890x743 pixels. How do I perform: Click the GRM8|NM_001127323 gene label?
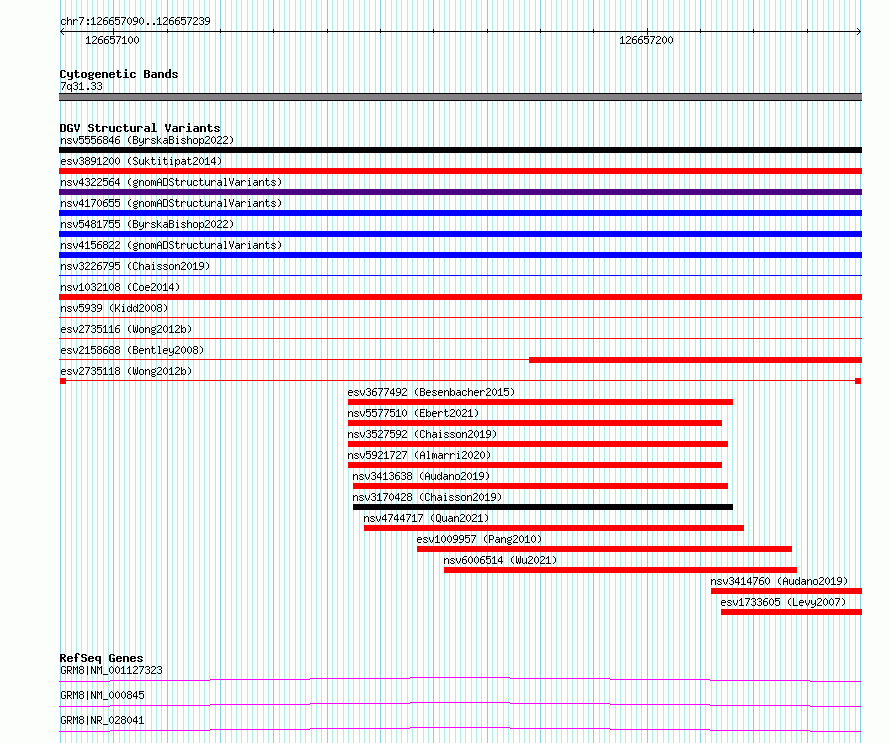point(111,670)
